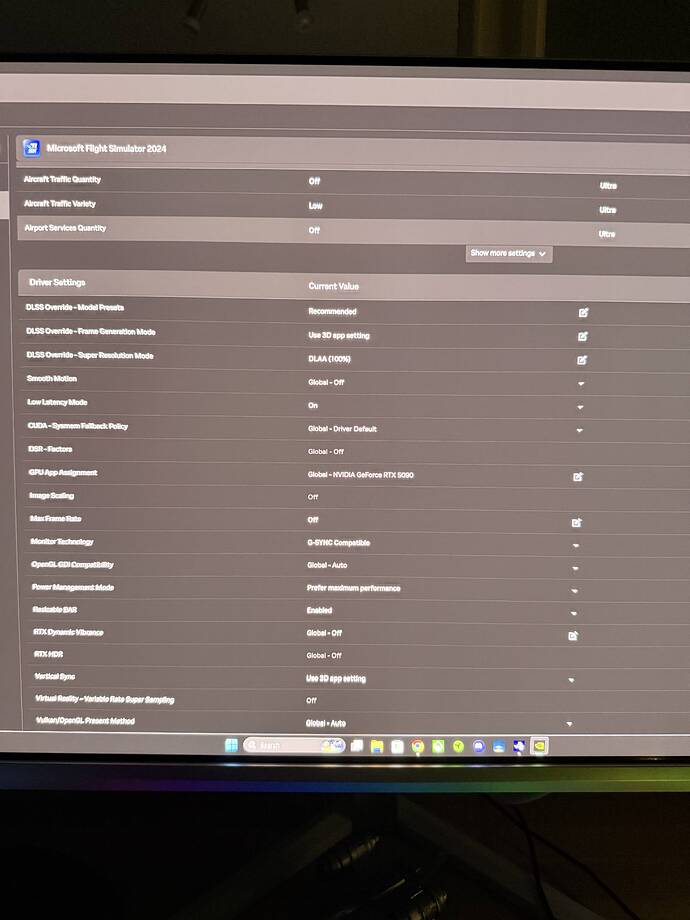Edit DLSS Override Super Resolution Mode

(x=581, y=360)
